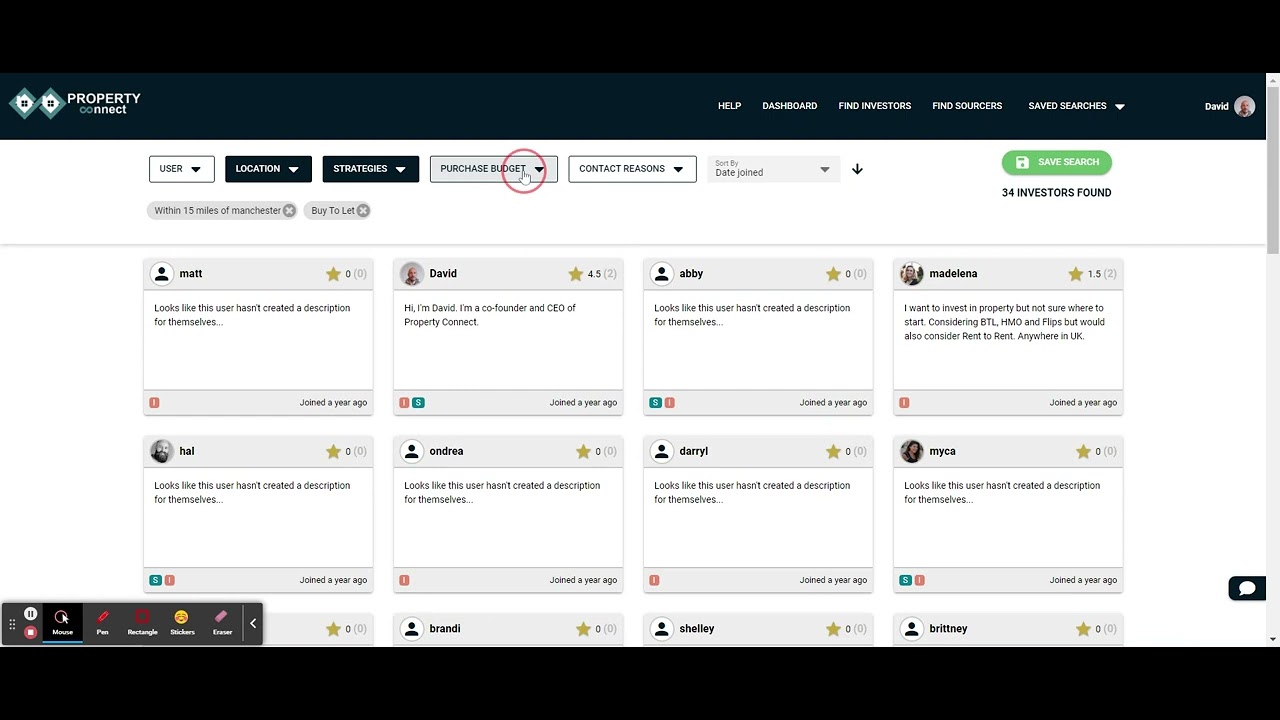
Task: Click '34 INVESTORS FOUND' text
Action: click(1056, 193)
